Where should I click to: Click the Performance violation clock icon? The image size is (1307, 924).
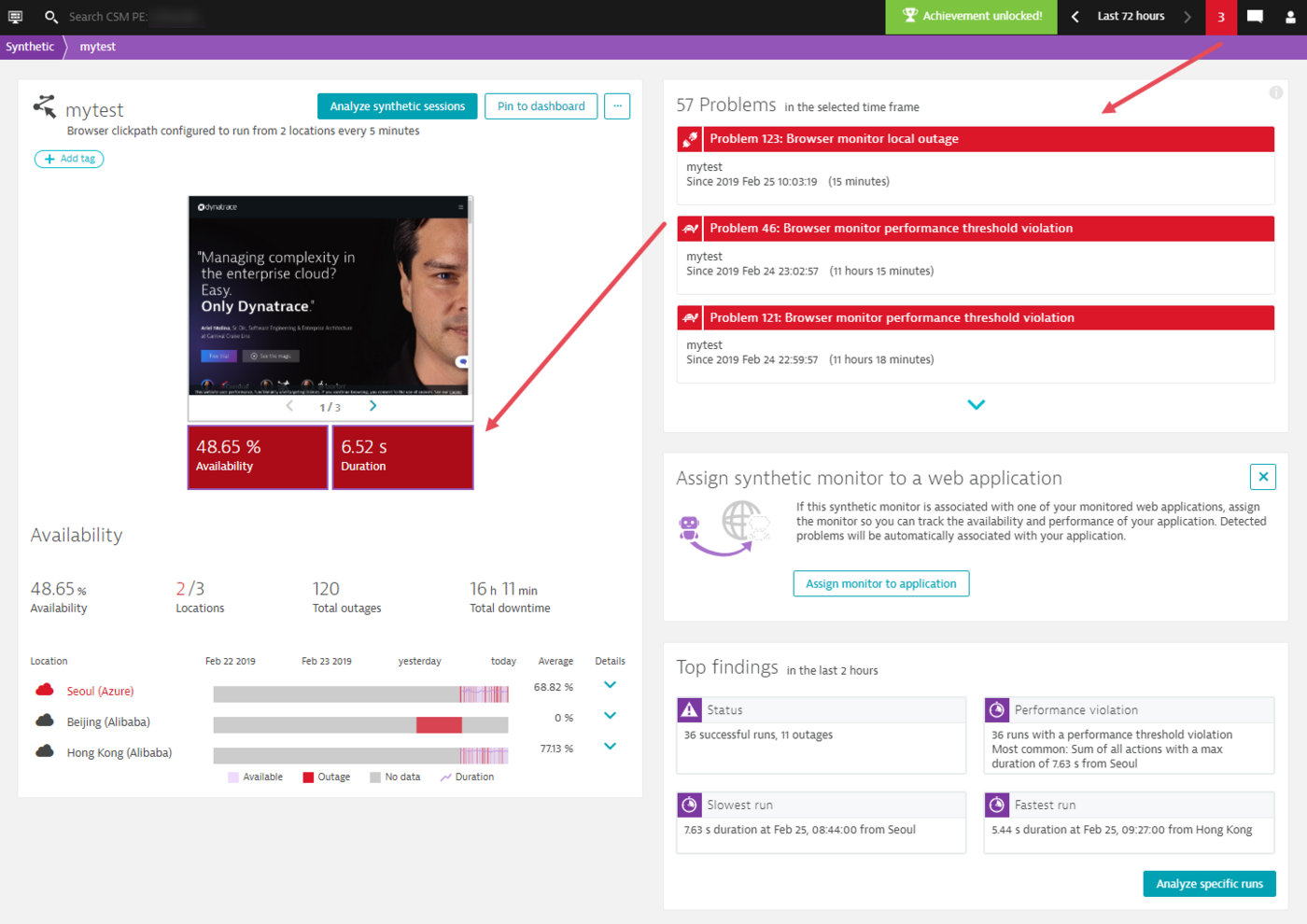996,709
